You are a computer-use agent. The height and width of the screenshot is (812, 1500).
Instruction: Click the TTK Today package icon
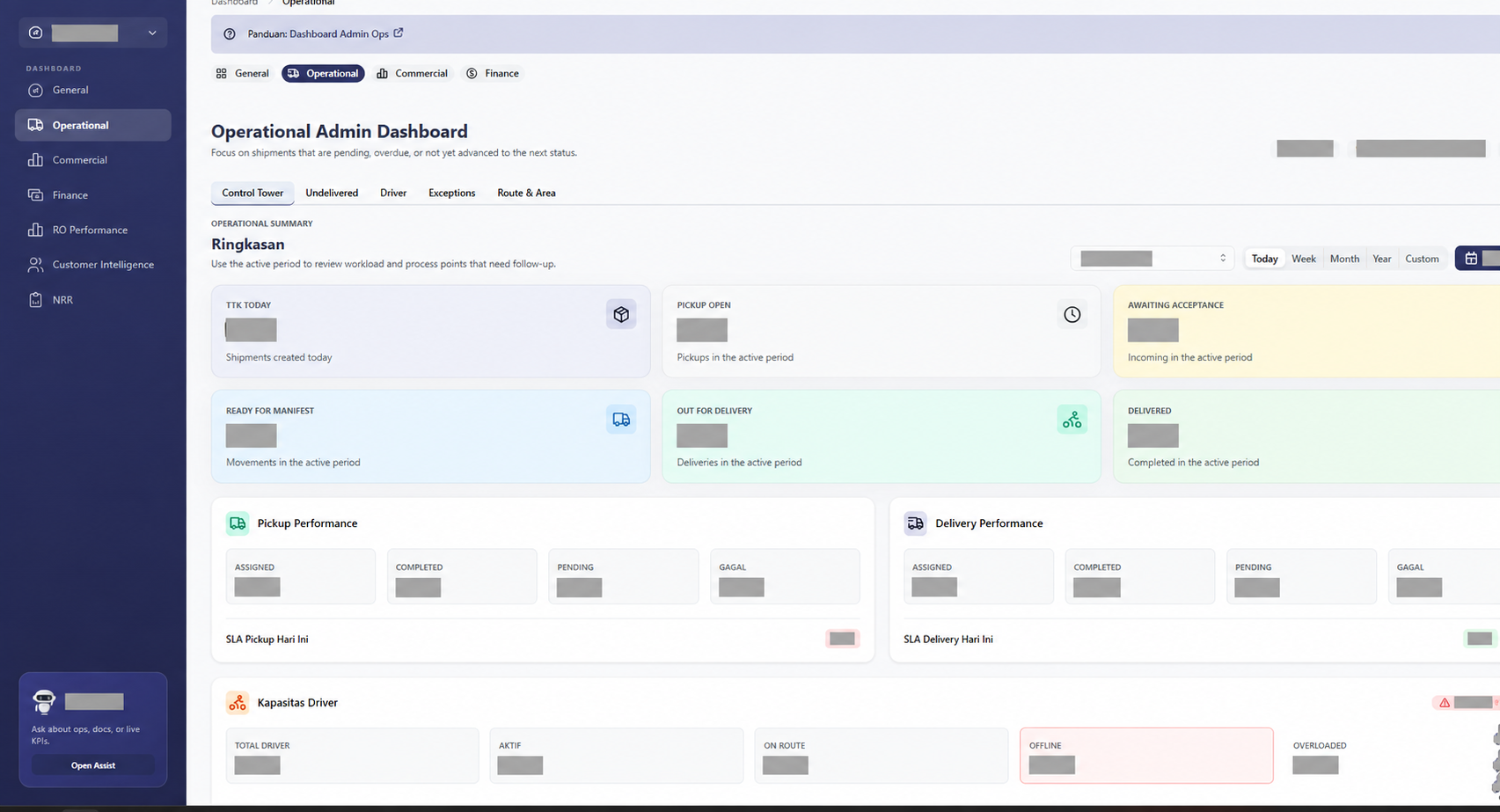point(621,314)
